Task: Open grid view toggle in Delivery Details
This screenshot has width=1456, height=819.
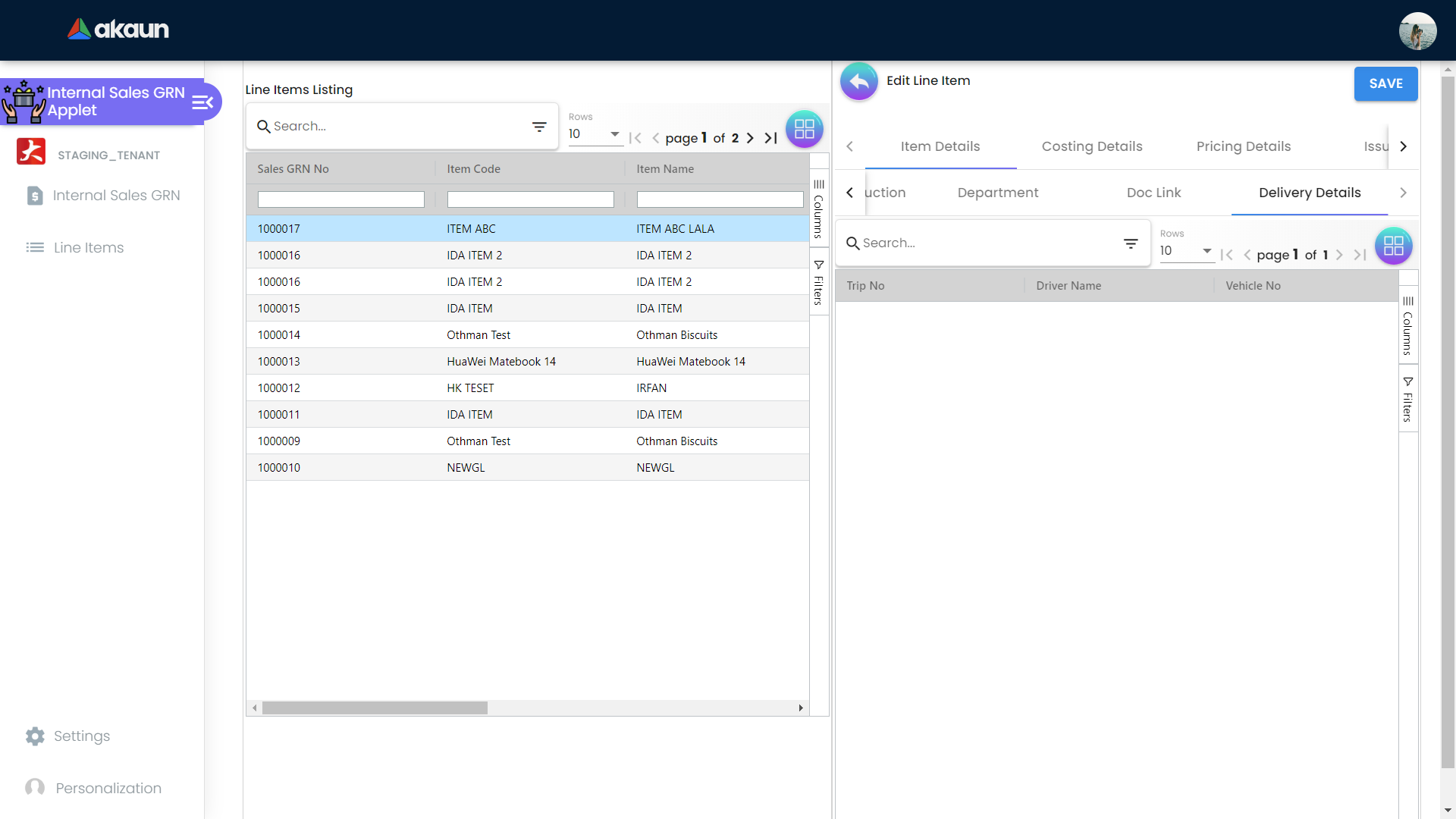Action: click(1393, 246)
